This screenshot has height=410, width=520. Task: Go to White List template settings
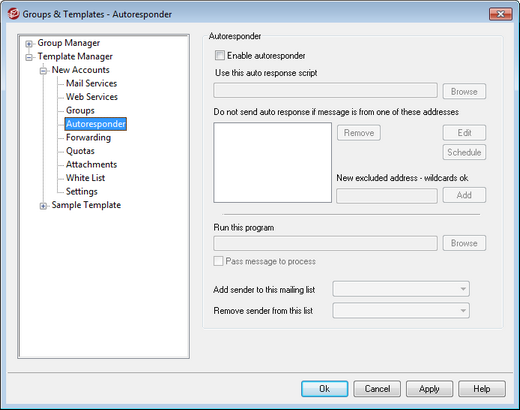(x=85, y=178)
